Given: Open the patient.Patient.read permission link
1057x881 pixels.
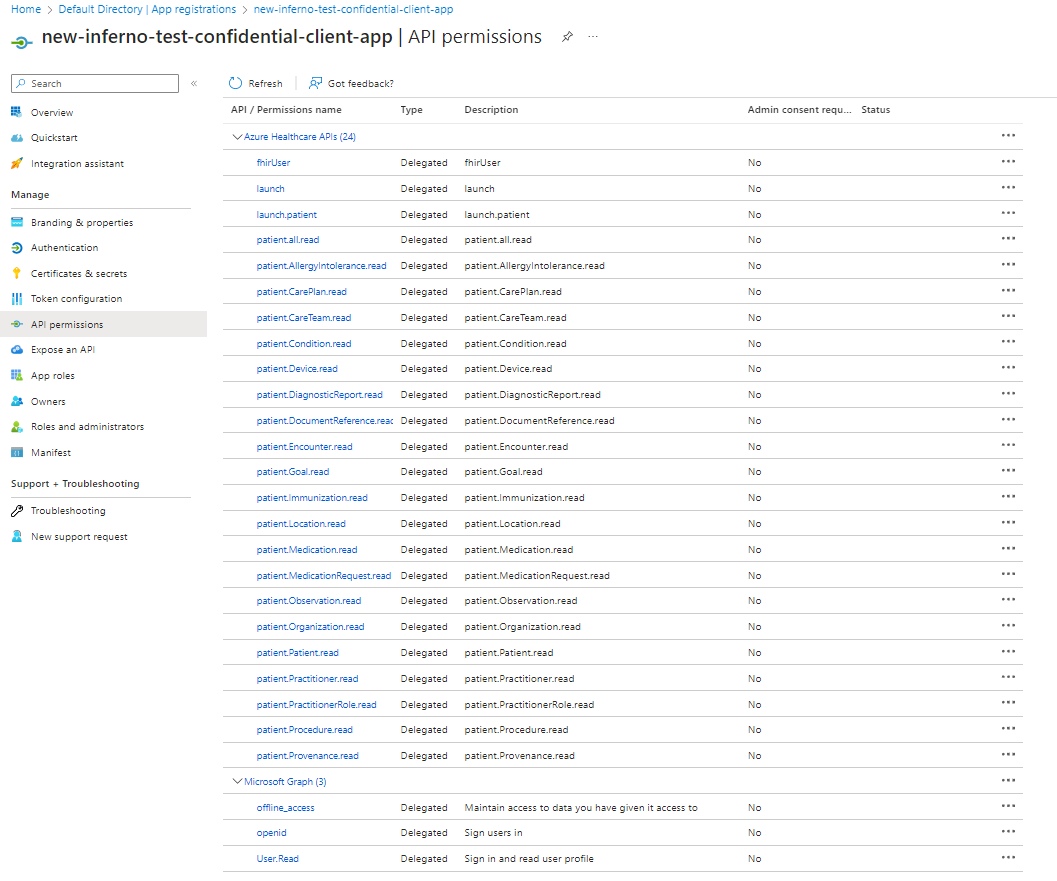Looking at the screenshot, I should 297,653.
